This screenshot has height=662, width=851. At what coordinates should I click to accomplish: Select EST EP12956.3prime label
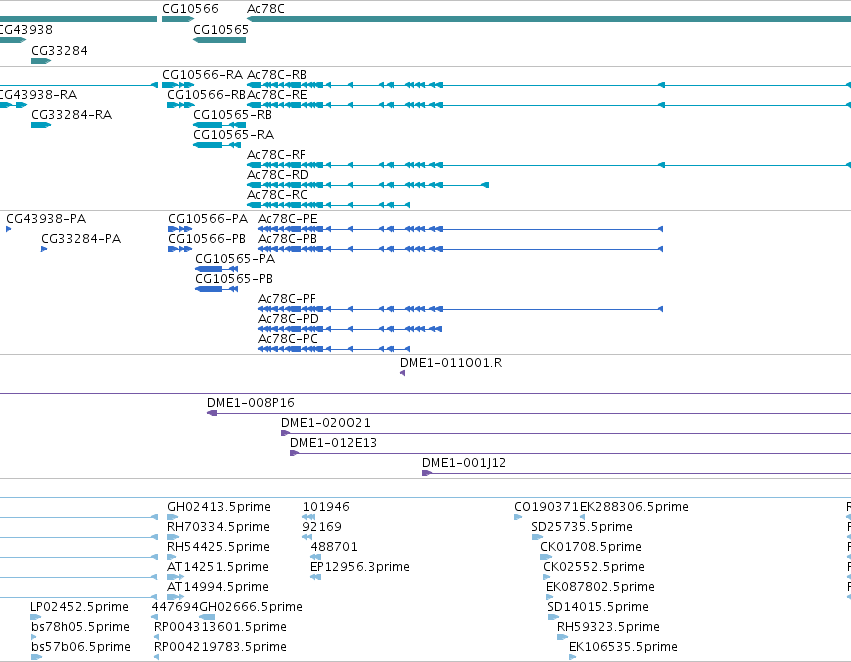(360, 567)
